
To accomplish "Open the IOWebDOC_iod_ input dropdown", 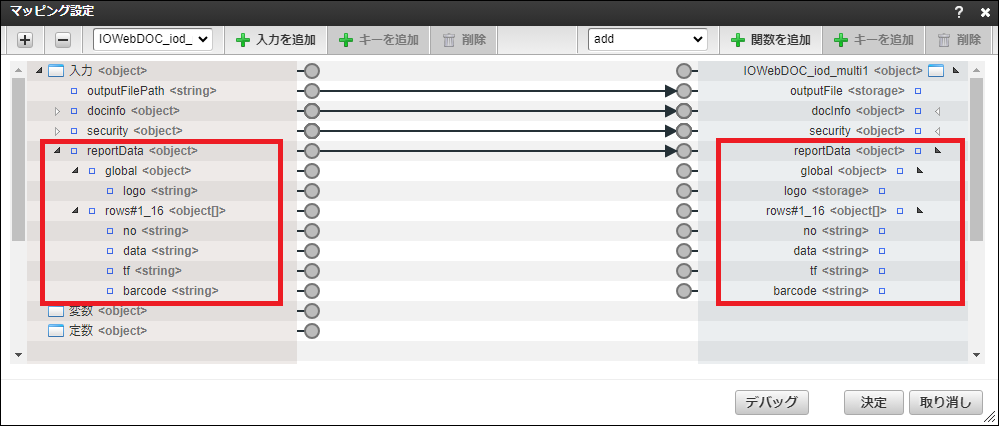I will (152, 39).
